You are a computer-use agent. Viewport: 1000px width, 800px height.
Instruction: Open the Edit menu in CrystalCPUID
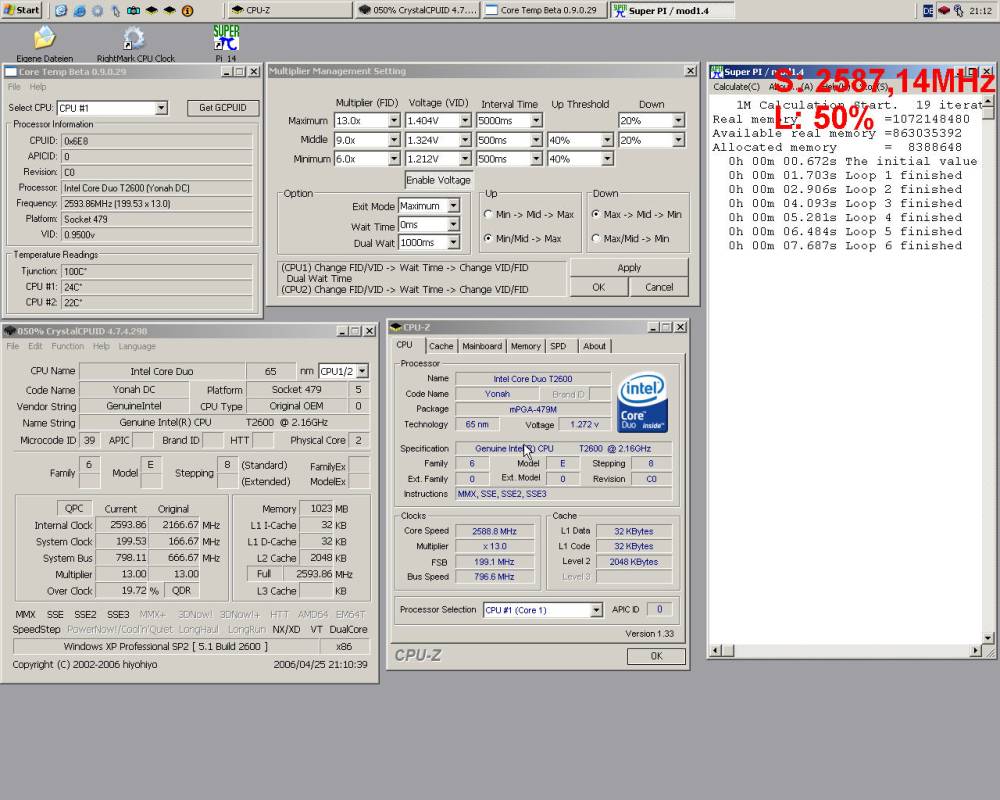tap(35, 346)
